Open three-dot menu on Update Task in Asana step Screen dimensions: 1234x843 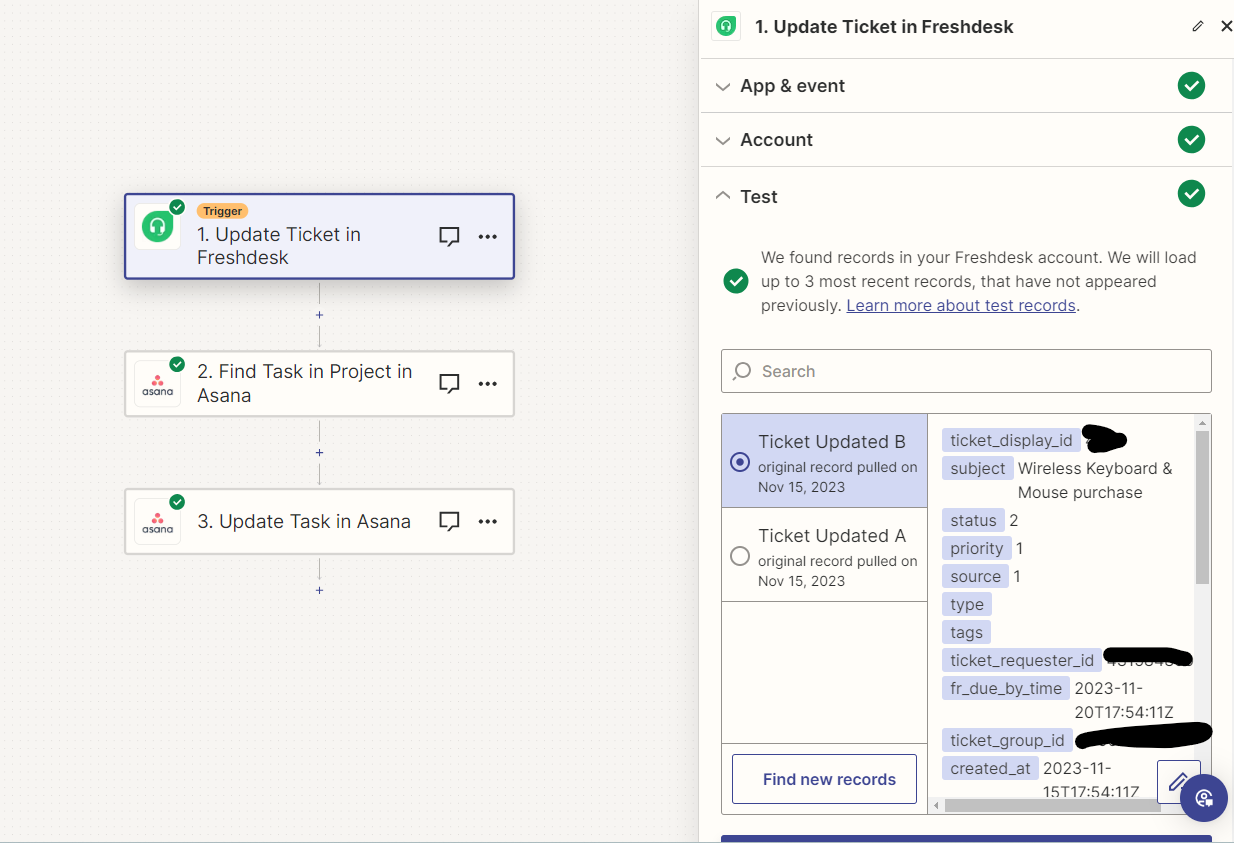487,522
